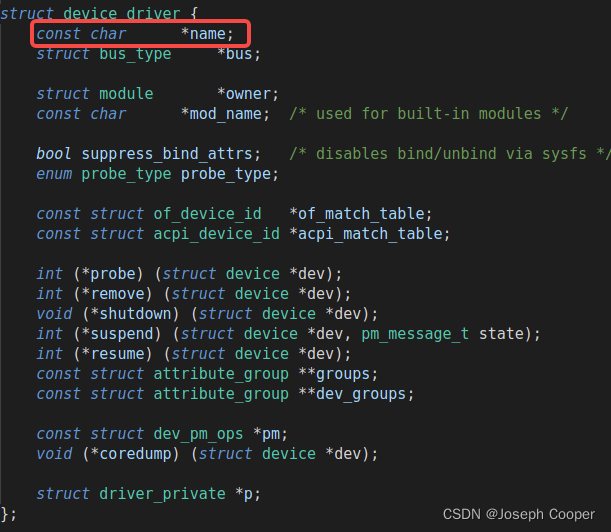Click the "*pm;" member
Screen dimensions: 611x532
[x=270, y=434]
